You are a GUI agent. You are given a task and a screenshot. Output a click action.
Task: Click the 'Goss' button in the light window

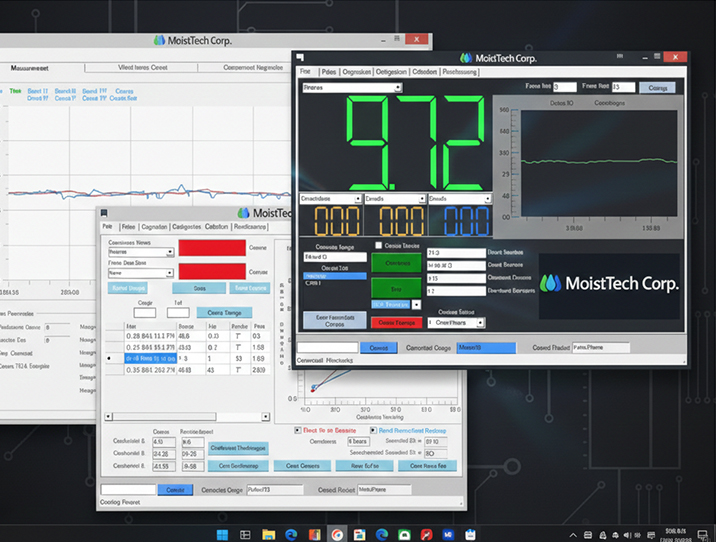199,288
